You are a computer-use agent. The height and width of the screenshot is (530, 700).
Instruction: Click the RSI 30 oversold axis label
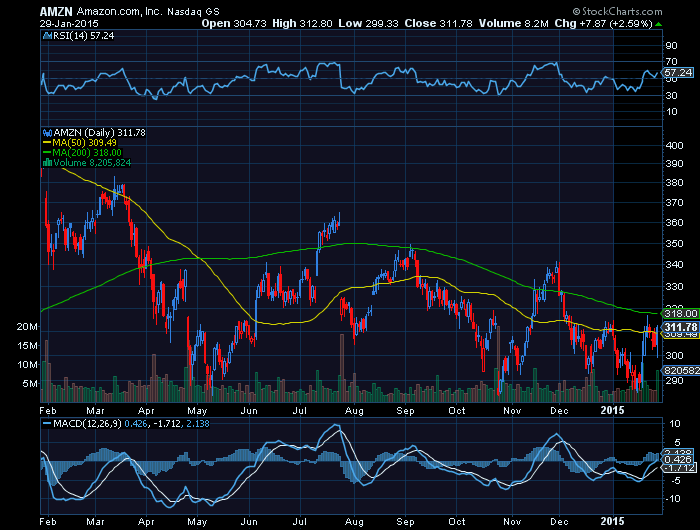click(x=671, y=96)
